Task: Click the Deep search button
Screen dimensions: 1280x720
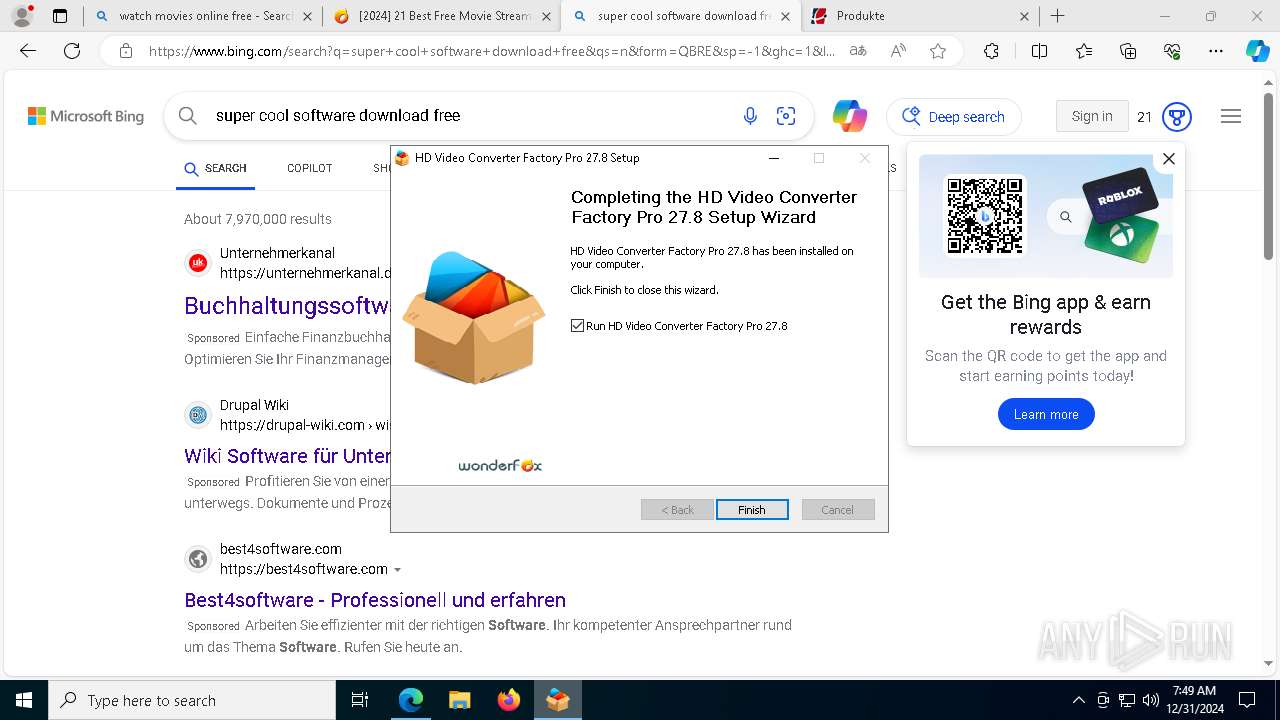Action: (x=954, y=117)
